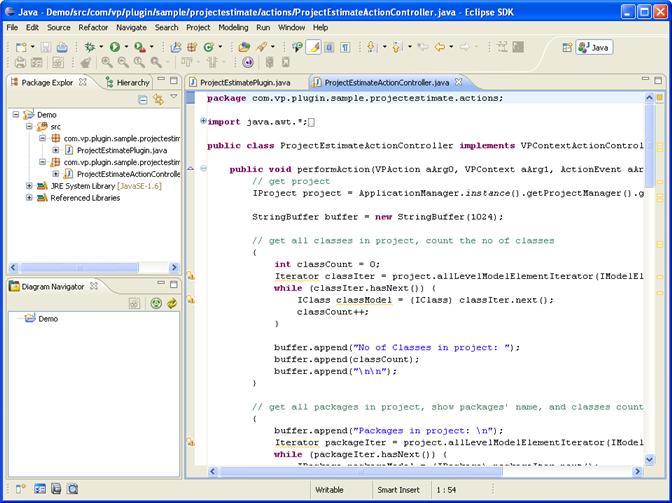Click the Run External Tools icon

coord(140,47)
